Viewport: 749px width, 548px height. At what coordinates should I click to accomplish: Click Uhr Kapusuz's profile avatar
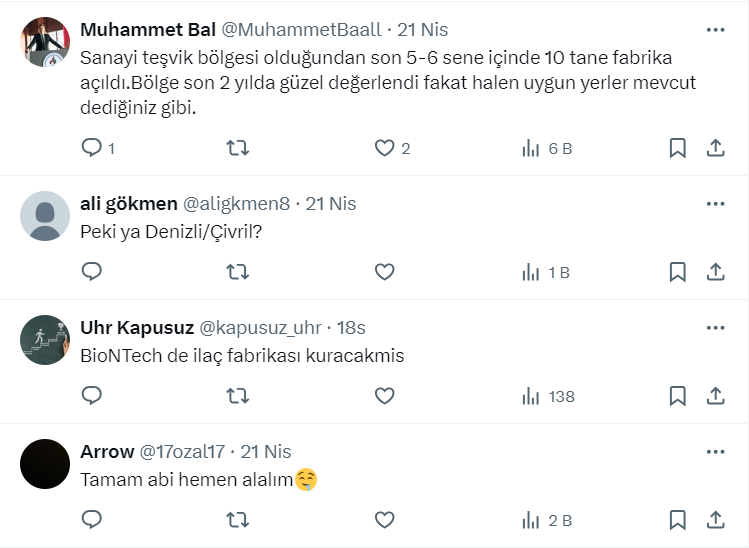click(x=45, y=341)
